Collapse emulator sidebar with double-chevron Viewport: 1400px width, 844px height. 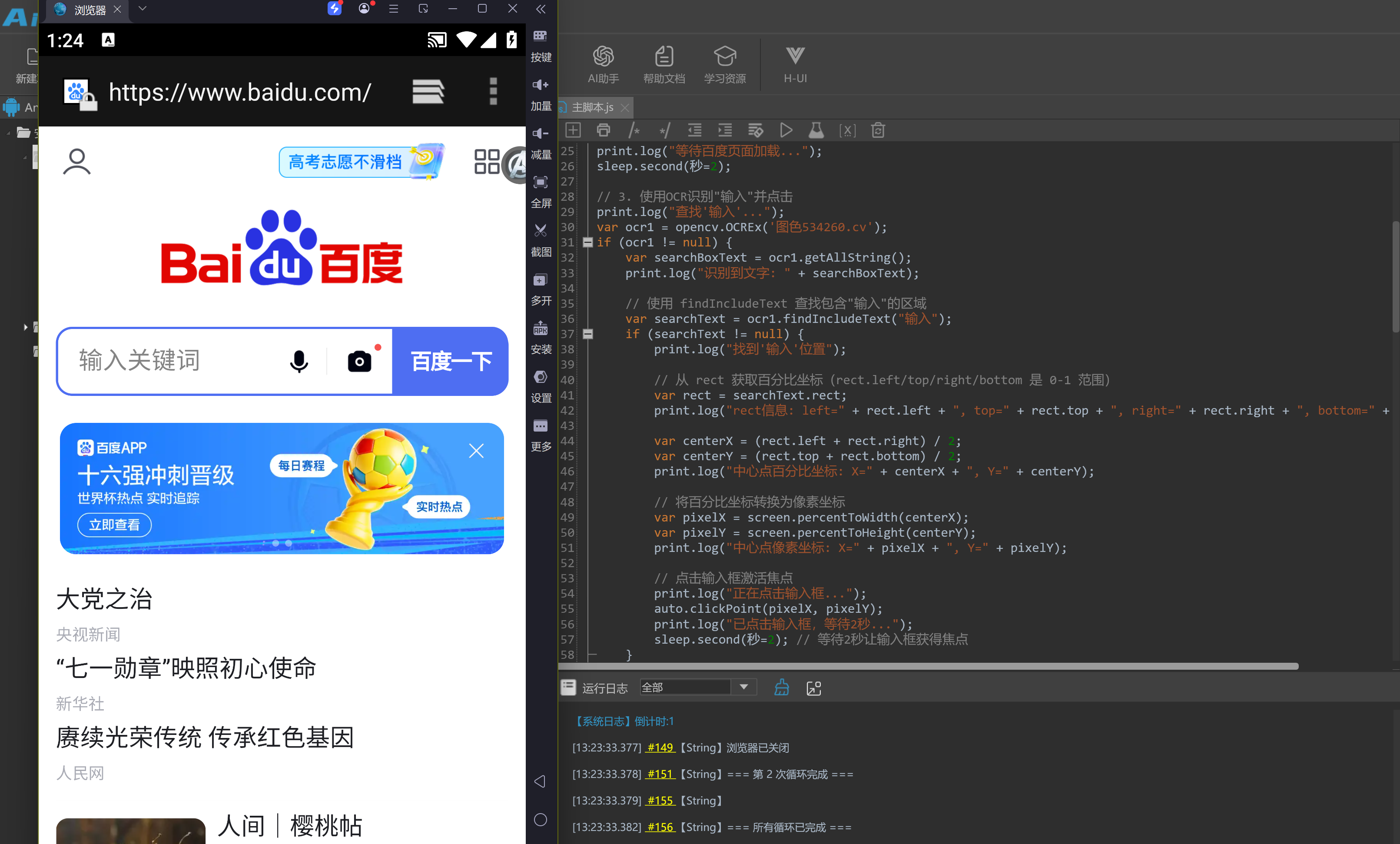click(541, 9)
